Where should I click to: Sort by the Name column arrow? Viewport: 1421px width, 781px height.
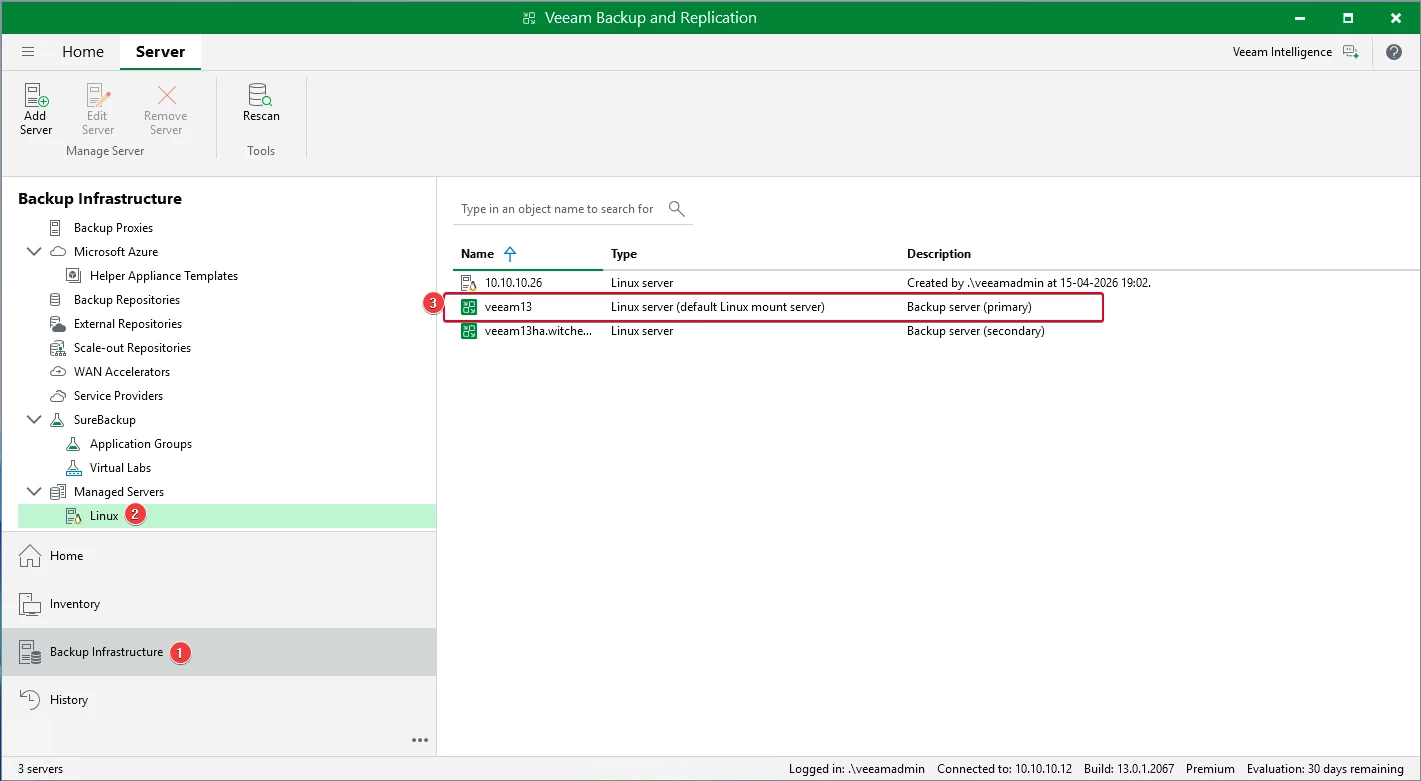(511, 254)
